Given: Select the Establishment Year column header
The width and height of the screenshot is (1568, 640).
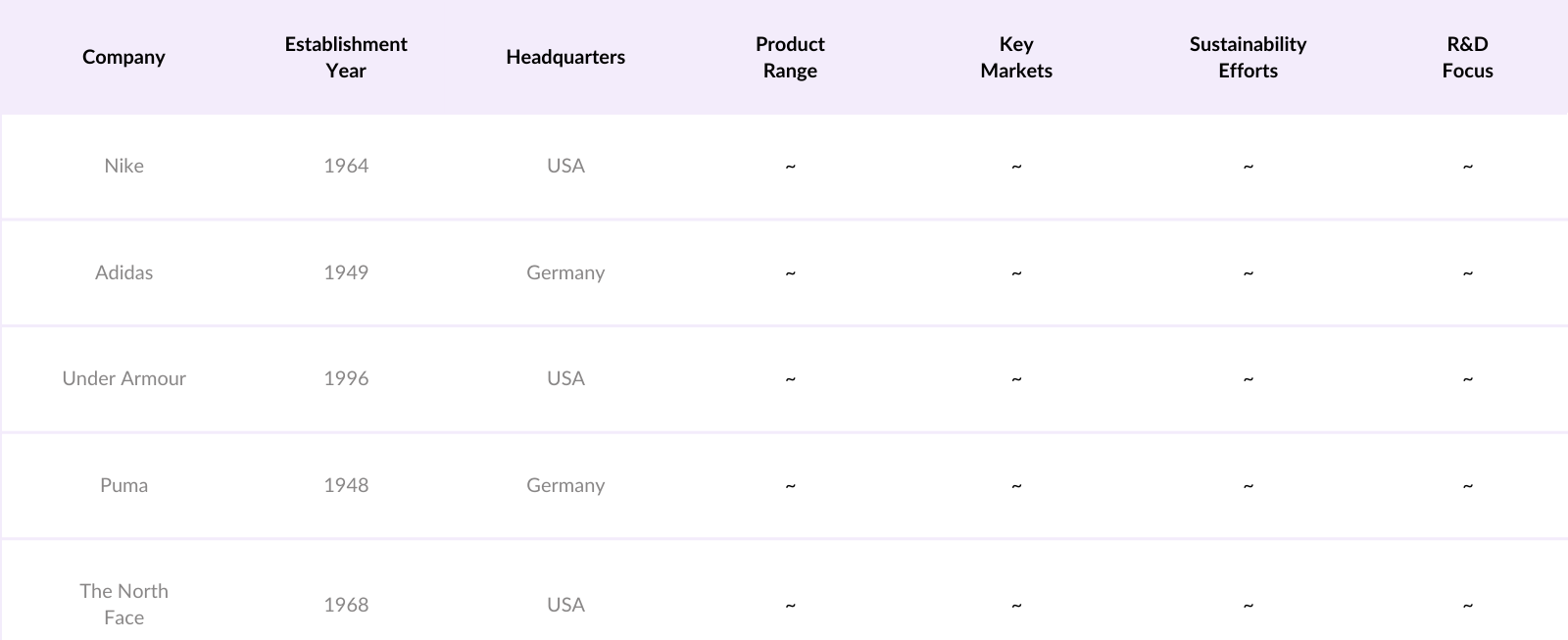Looking at the screenshot, I should point(346,57).
